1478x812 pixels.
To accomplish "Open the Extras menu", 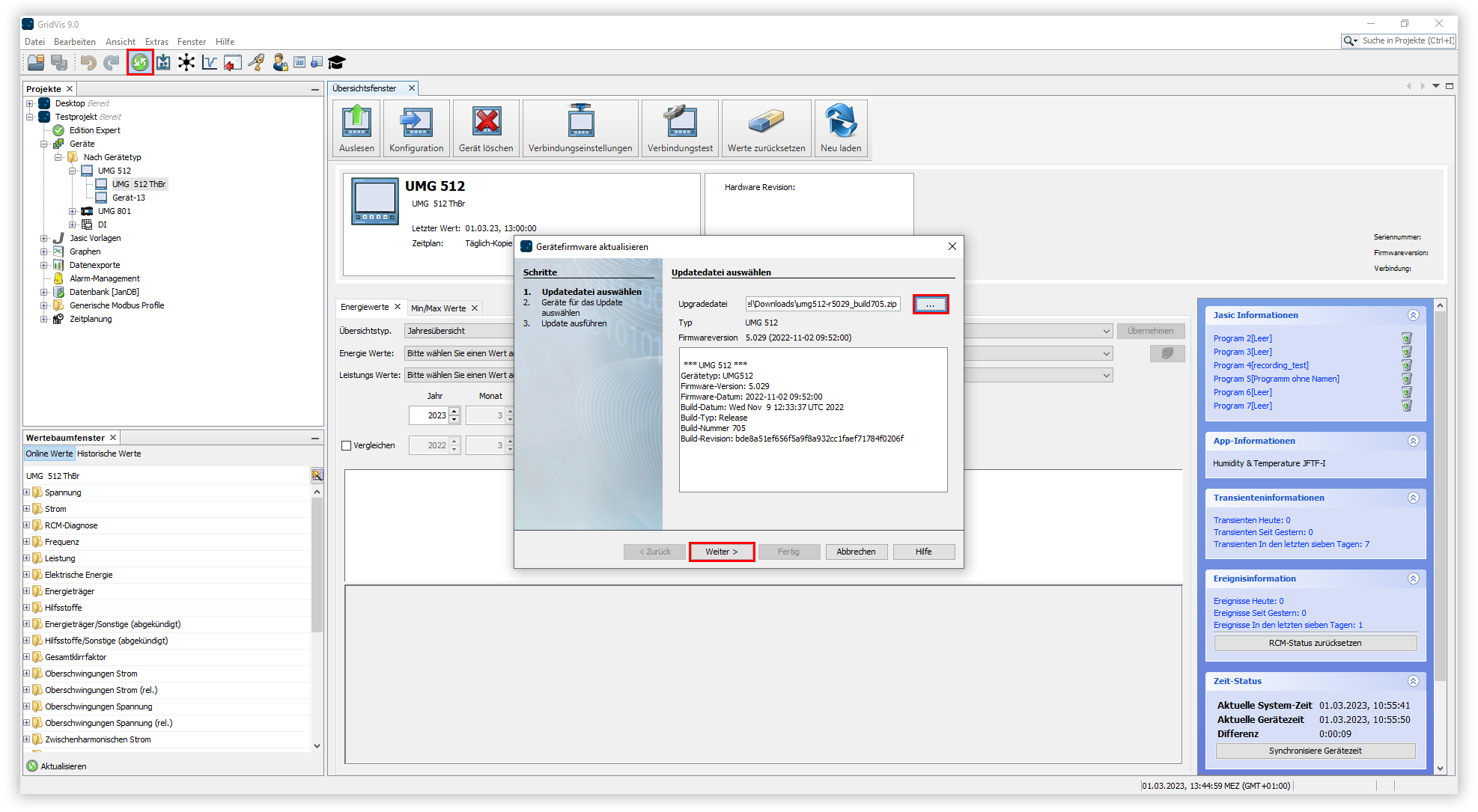I will pyautogui.click(x=156, y=41).
